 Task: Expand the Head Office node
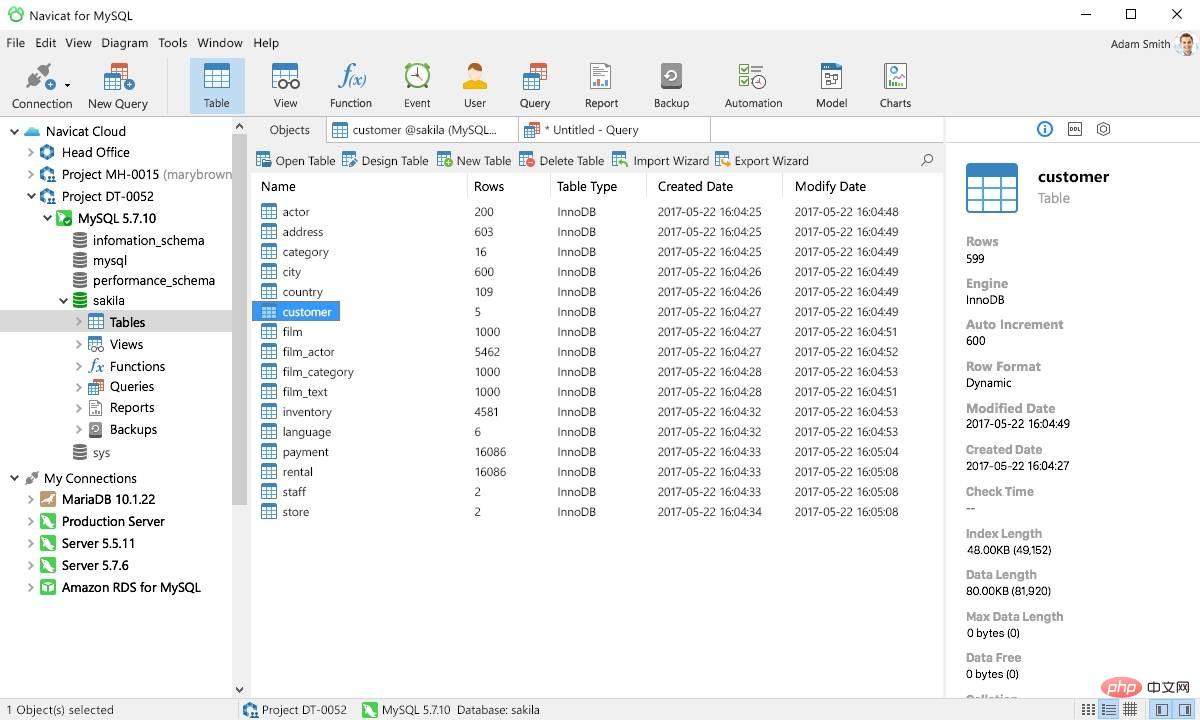(30, 153)
